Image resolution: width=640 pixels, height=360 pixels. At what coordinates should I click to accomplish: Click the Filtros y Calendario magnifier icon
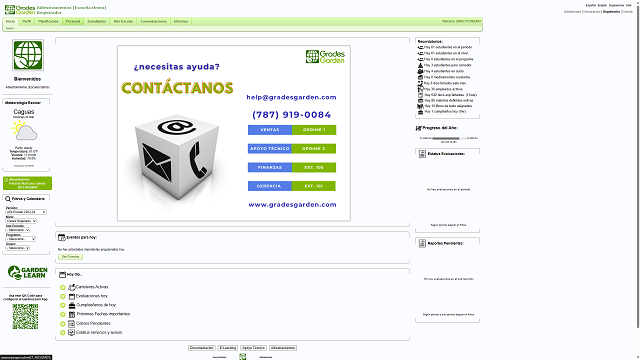pyautogui.click(x=8, y=199)
